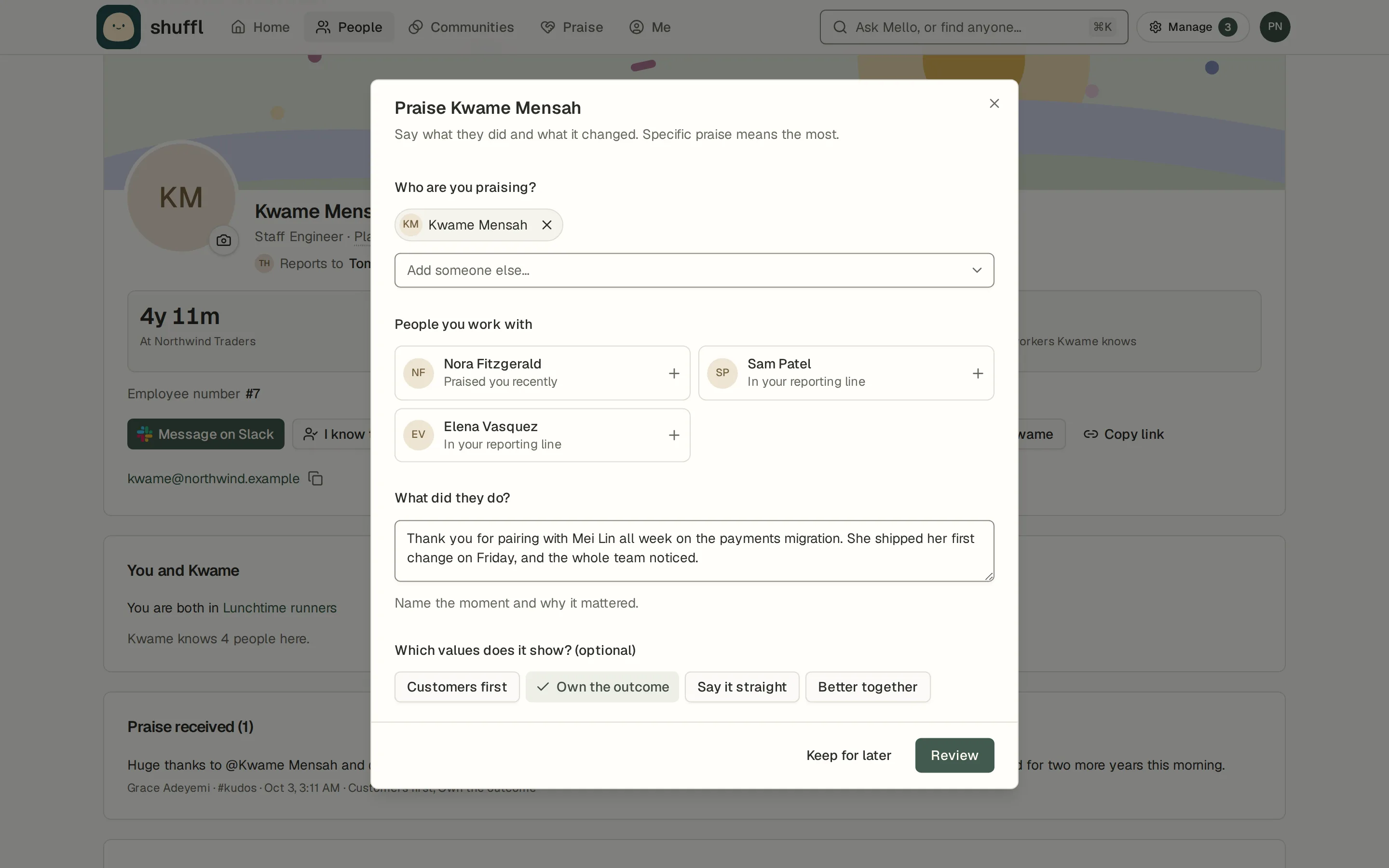Open kwame@northwind.example email link
This screenshot has width=1389, height=868.
pos(213,478)
